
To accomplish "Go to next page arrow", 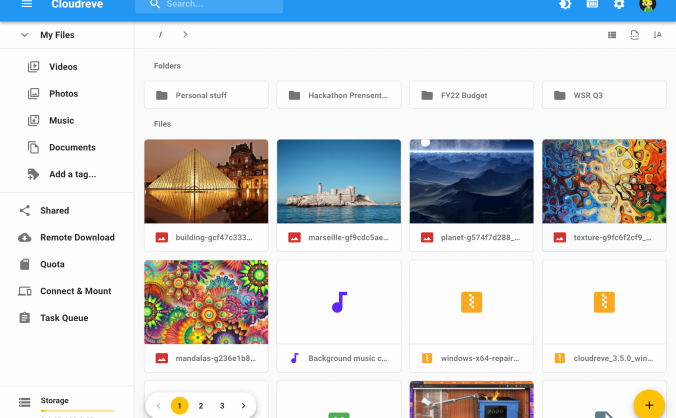I will click(x=243, y=406).
